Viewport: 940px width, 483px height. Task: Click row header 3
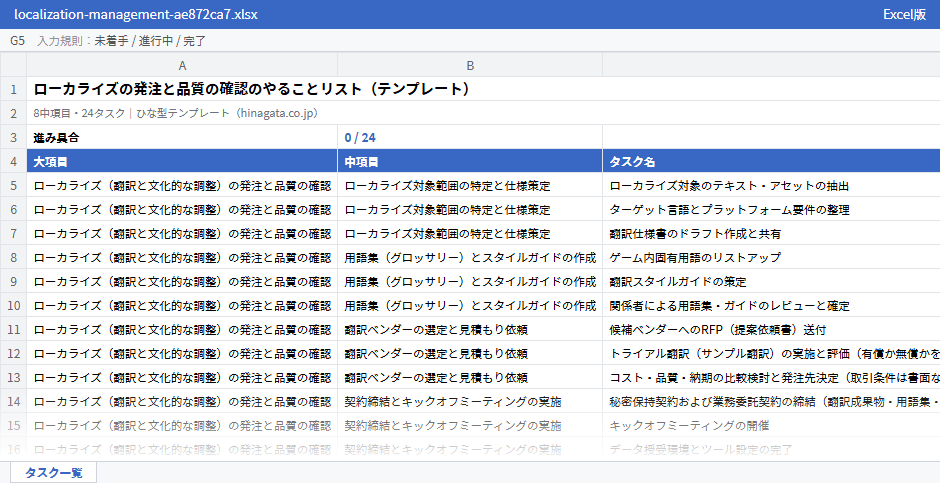click(x=13, y=137)
